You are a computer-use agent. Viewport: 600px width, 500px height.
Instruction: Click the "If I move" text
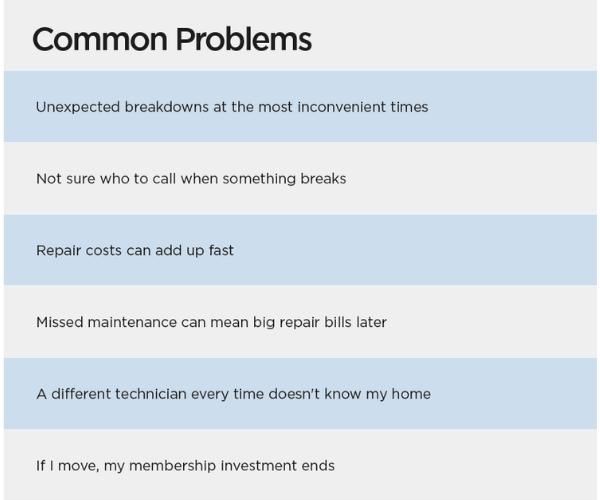(67, 466)
